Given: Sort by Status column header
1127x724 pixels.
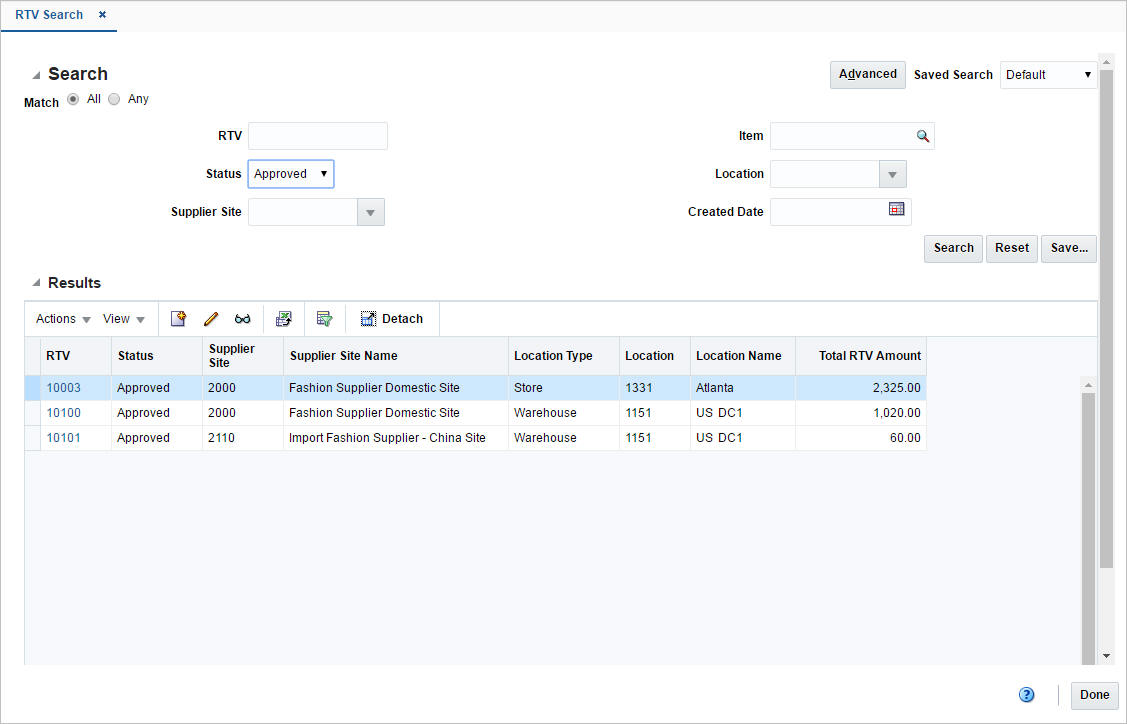Looking at the screenshot, I should 157,356.
